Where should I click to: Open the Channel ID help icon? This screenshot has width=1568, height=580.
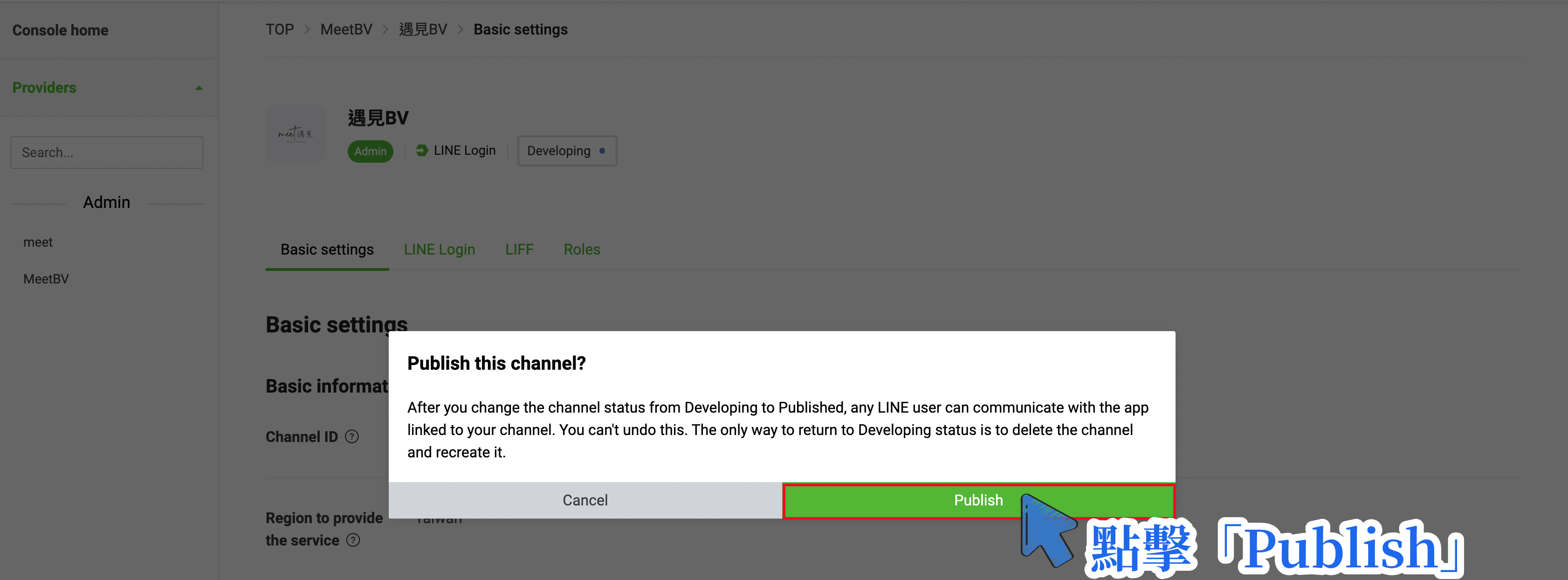pyautogui.click(x=352, y=436)
